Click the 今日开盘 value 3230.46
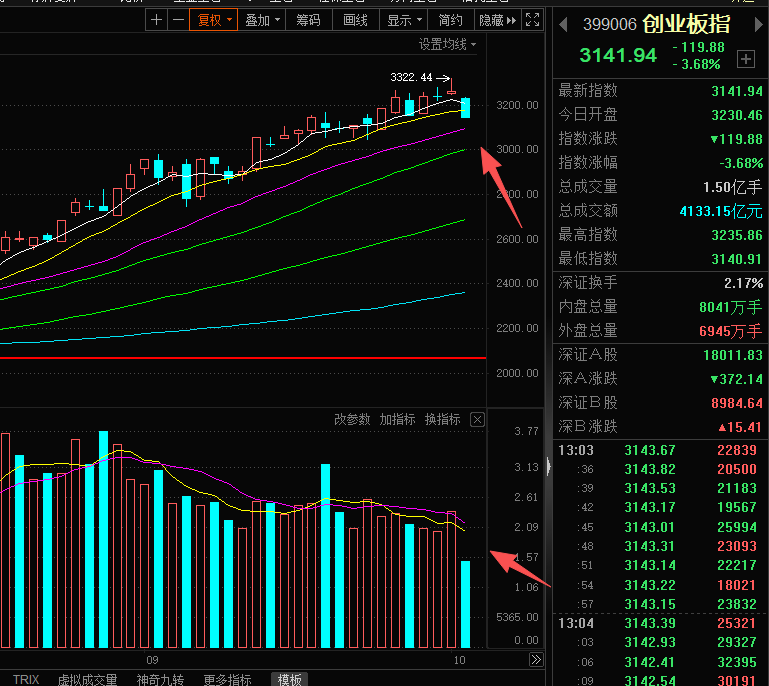 (737, 115)
